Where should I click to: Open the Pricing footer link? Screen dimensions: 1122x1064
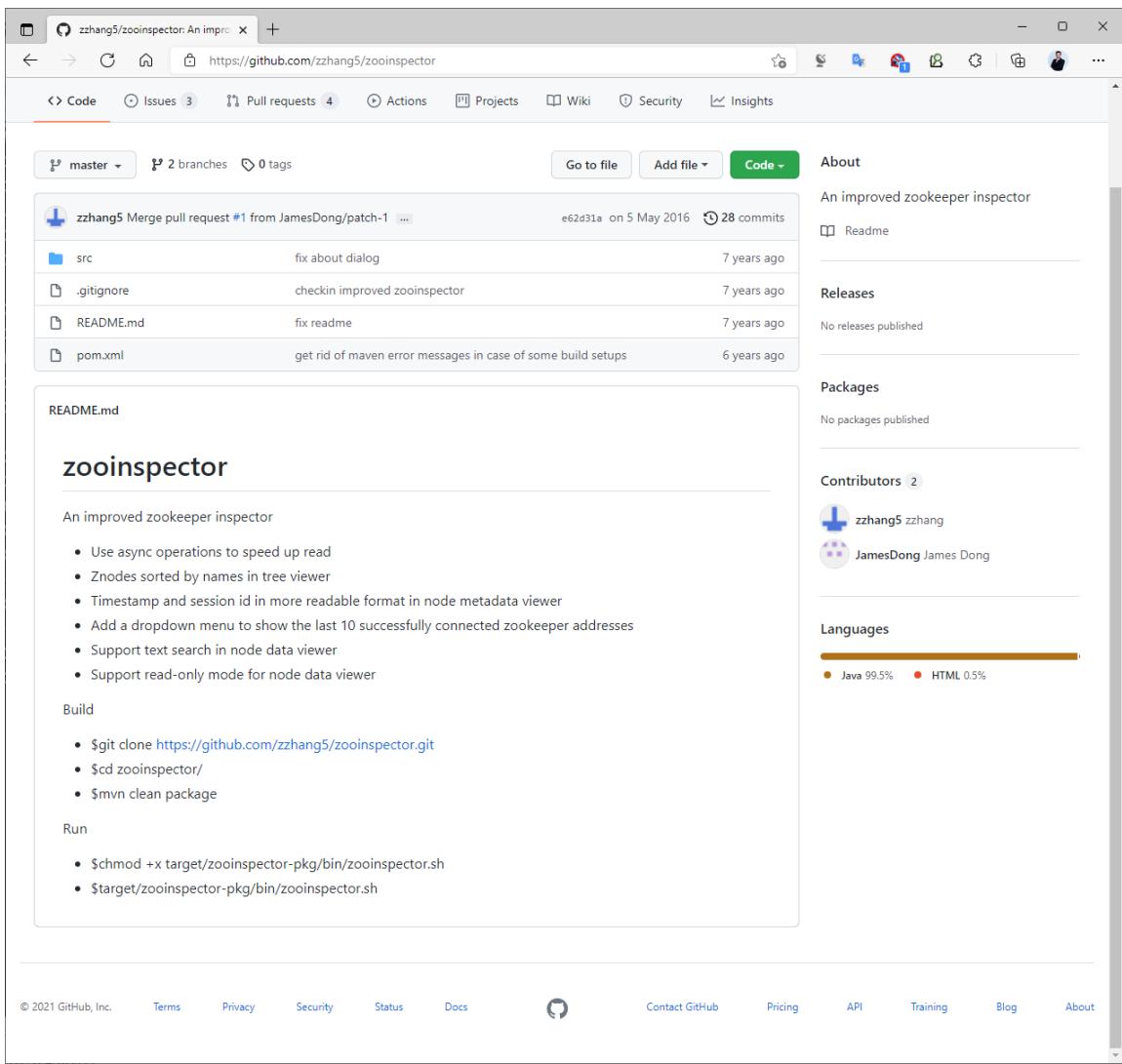[x=782, y=1006]
